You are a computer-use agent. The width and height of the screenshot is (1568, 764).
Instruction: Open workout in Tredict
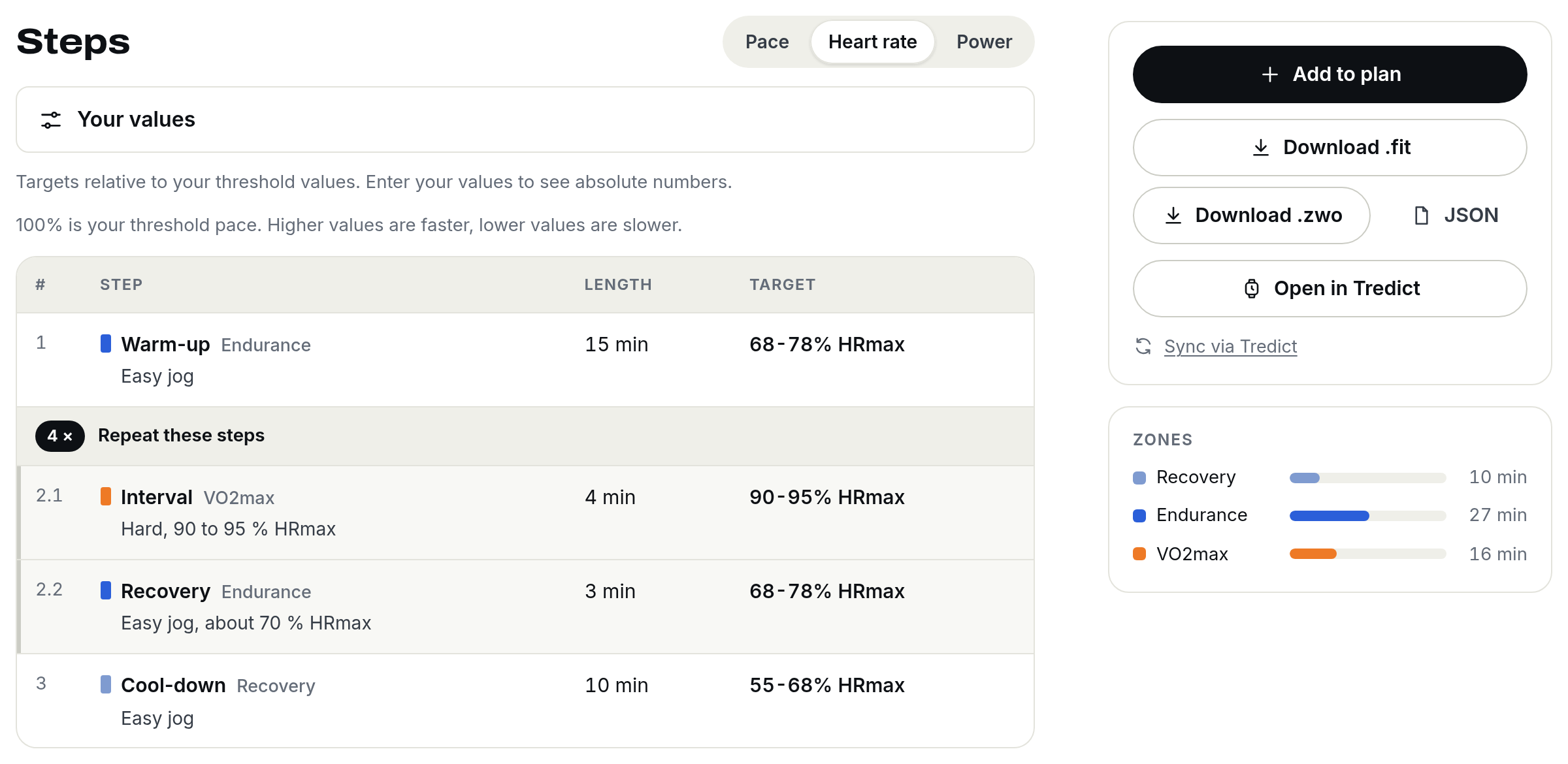(x=1330, y=289)
